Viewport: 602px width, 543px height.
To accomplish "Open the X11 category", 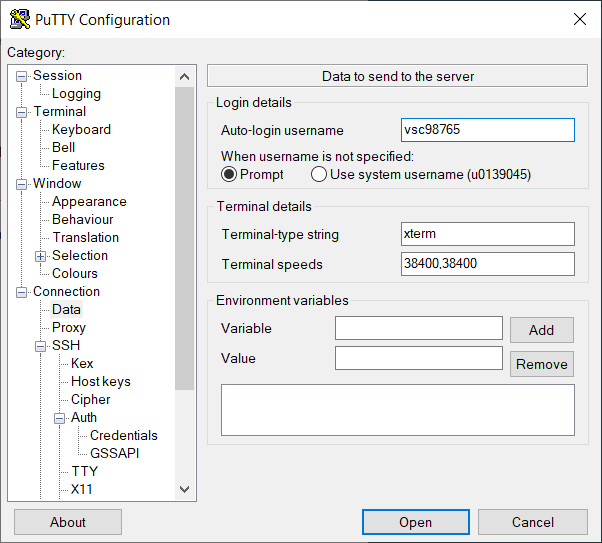I will point(81,490).
